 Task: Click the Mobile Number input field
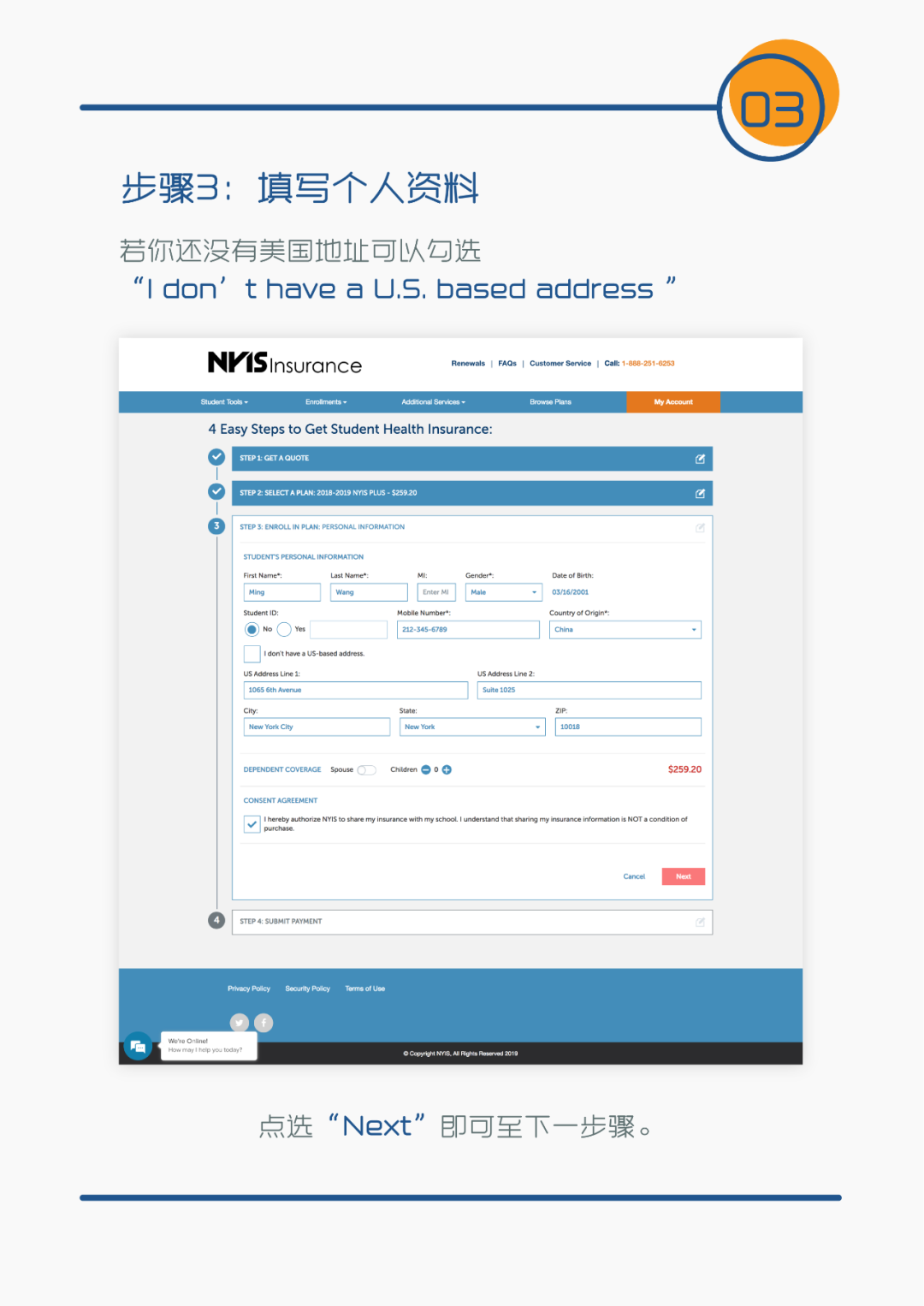coord(468,630)
